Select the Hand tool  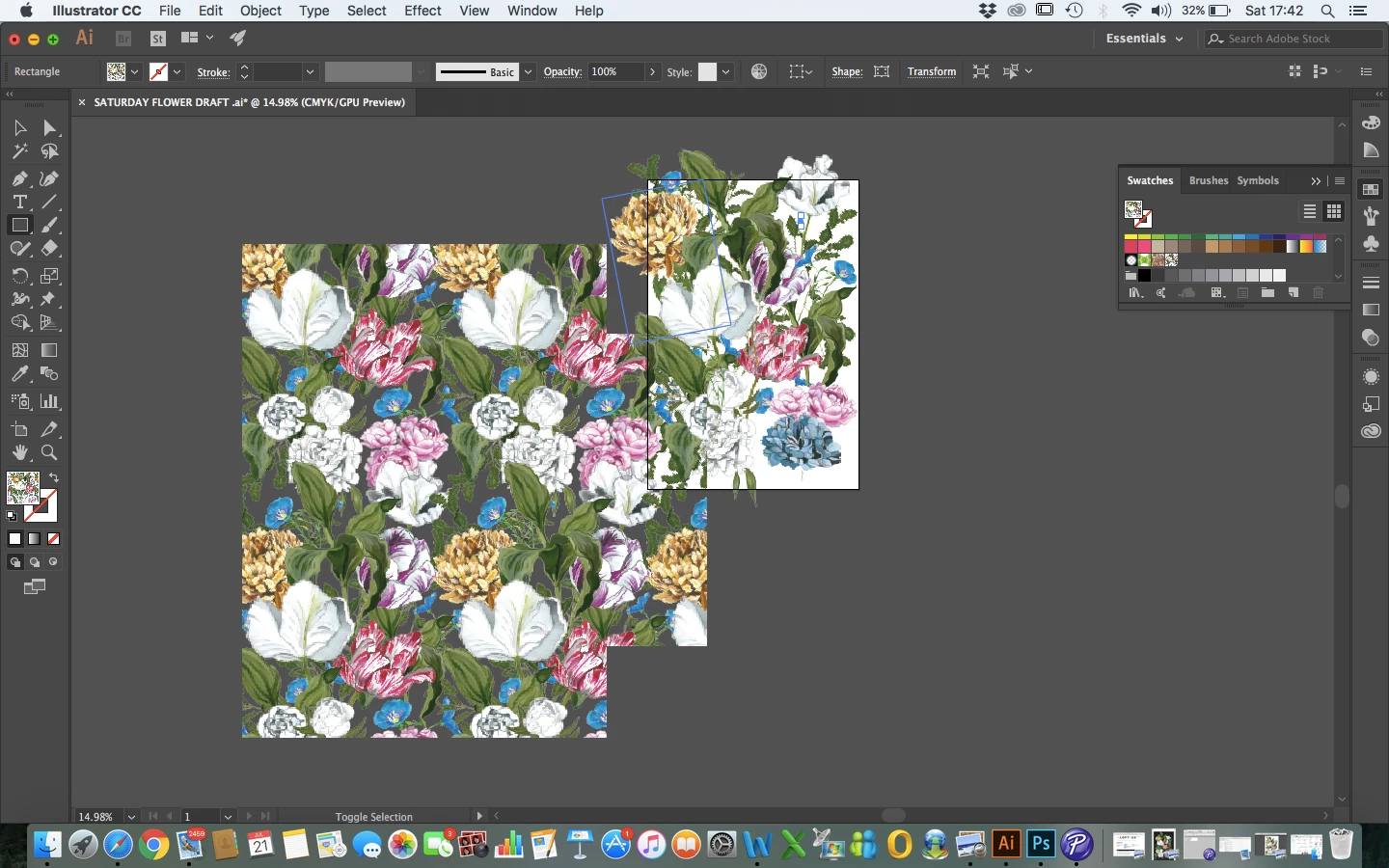pyautogui.click(x=19, y=452)
